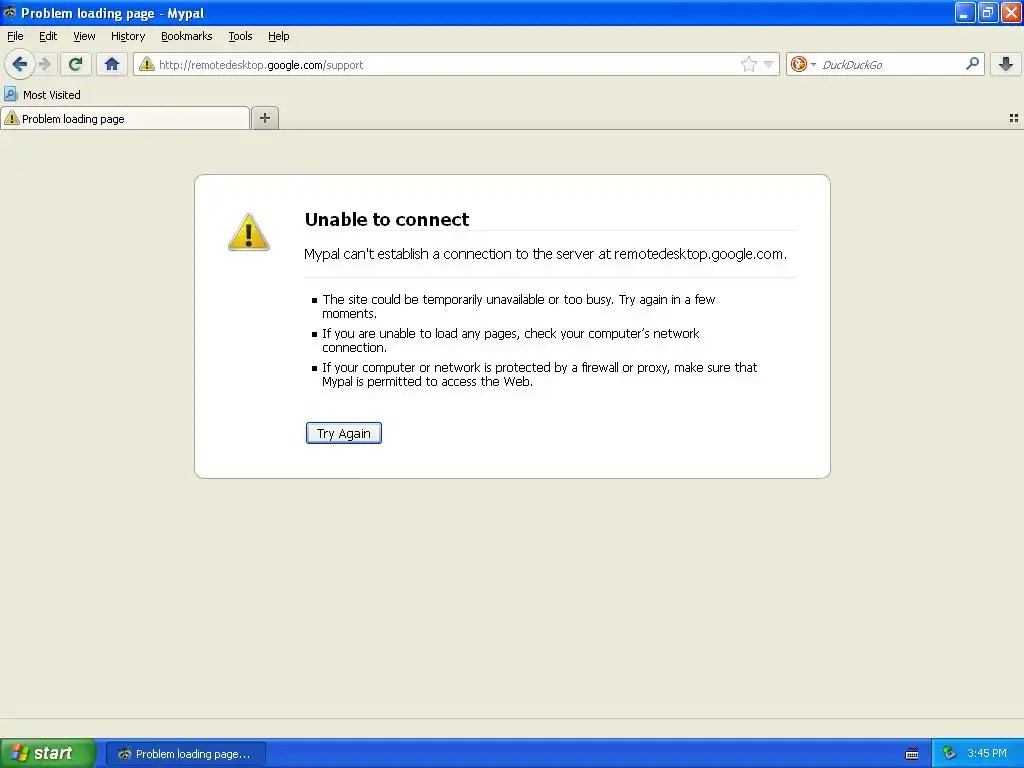
Task: Click the keyboard icon in taskbar
Action: point(912,754)
